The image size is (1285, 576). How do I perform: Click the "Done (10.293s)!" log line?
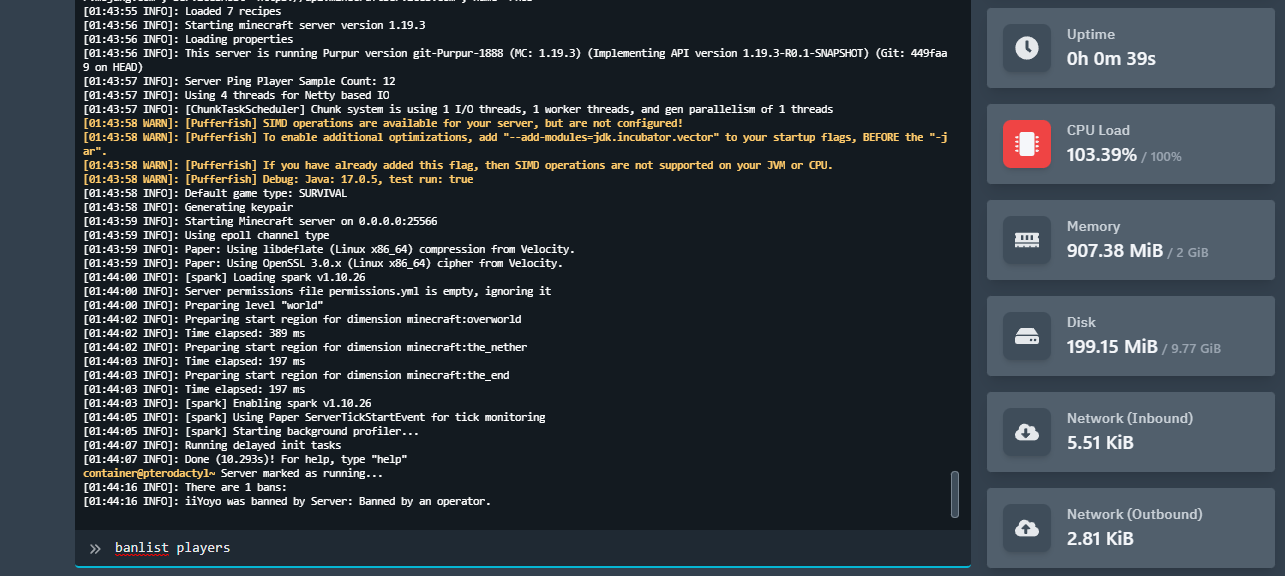coord(246,459)
